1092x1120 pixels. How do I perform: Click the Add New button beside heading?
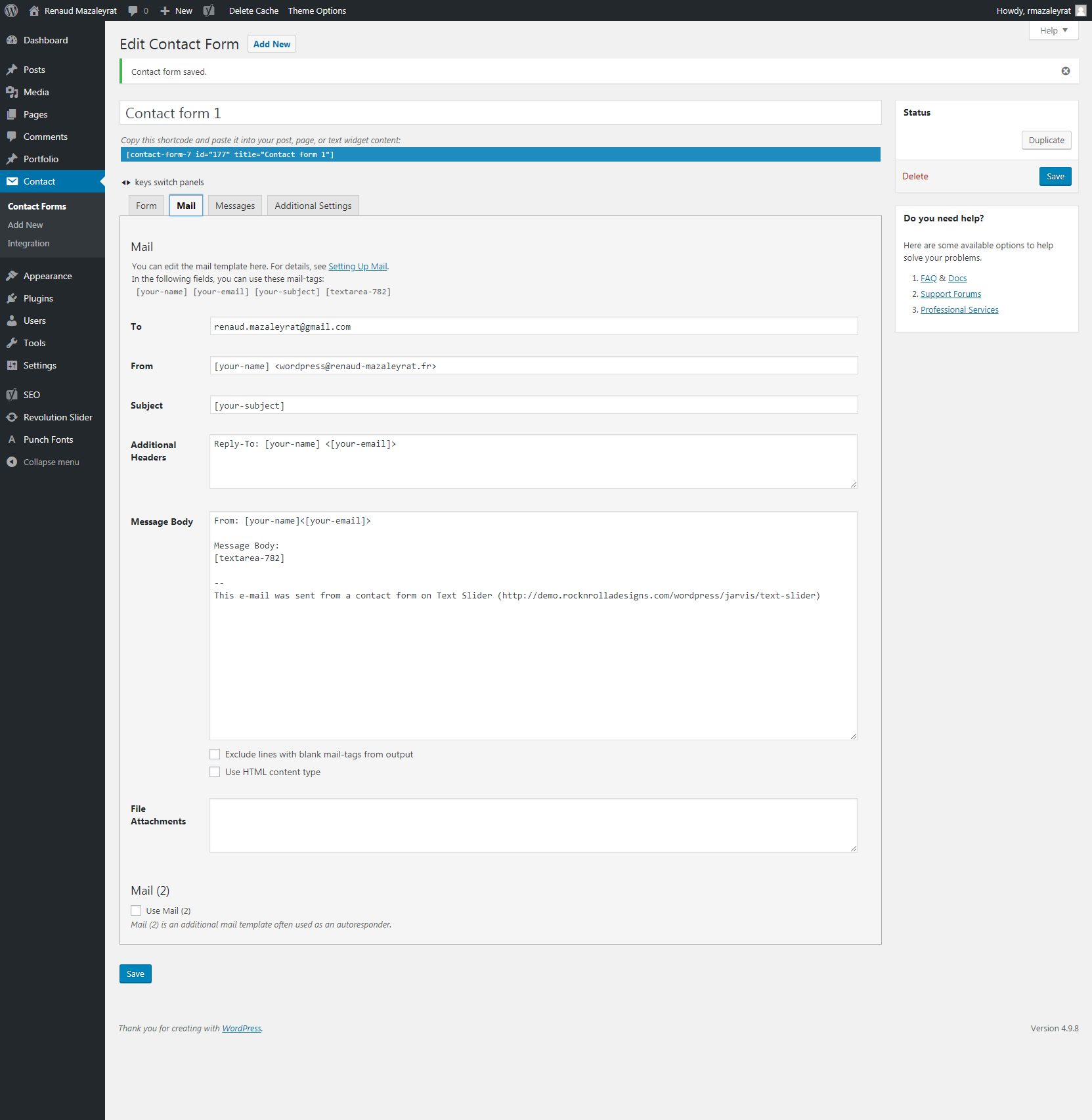point(272,44)
